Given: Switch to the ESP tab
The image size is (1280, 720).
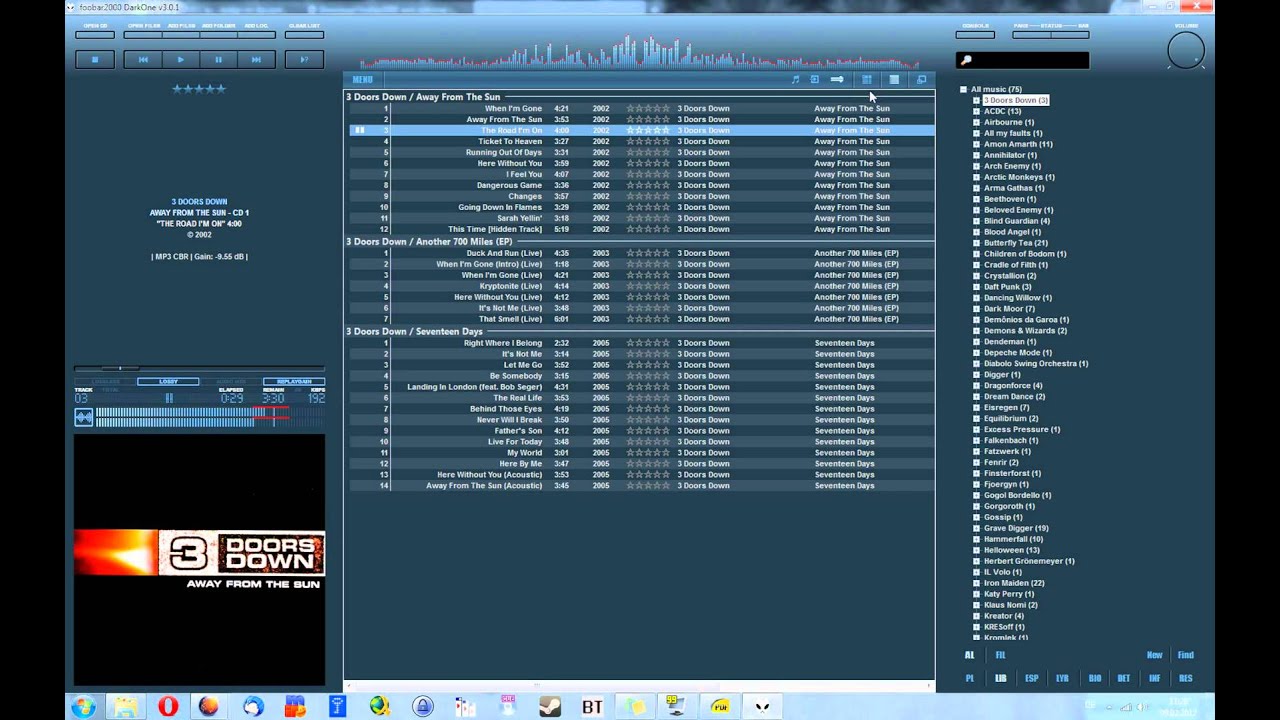Looking at the screenshot, I should [x=1032, y=678].
